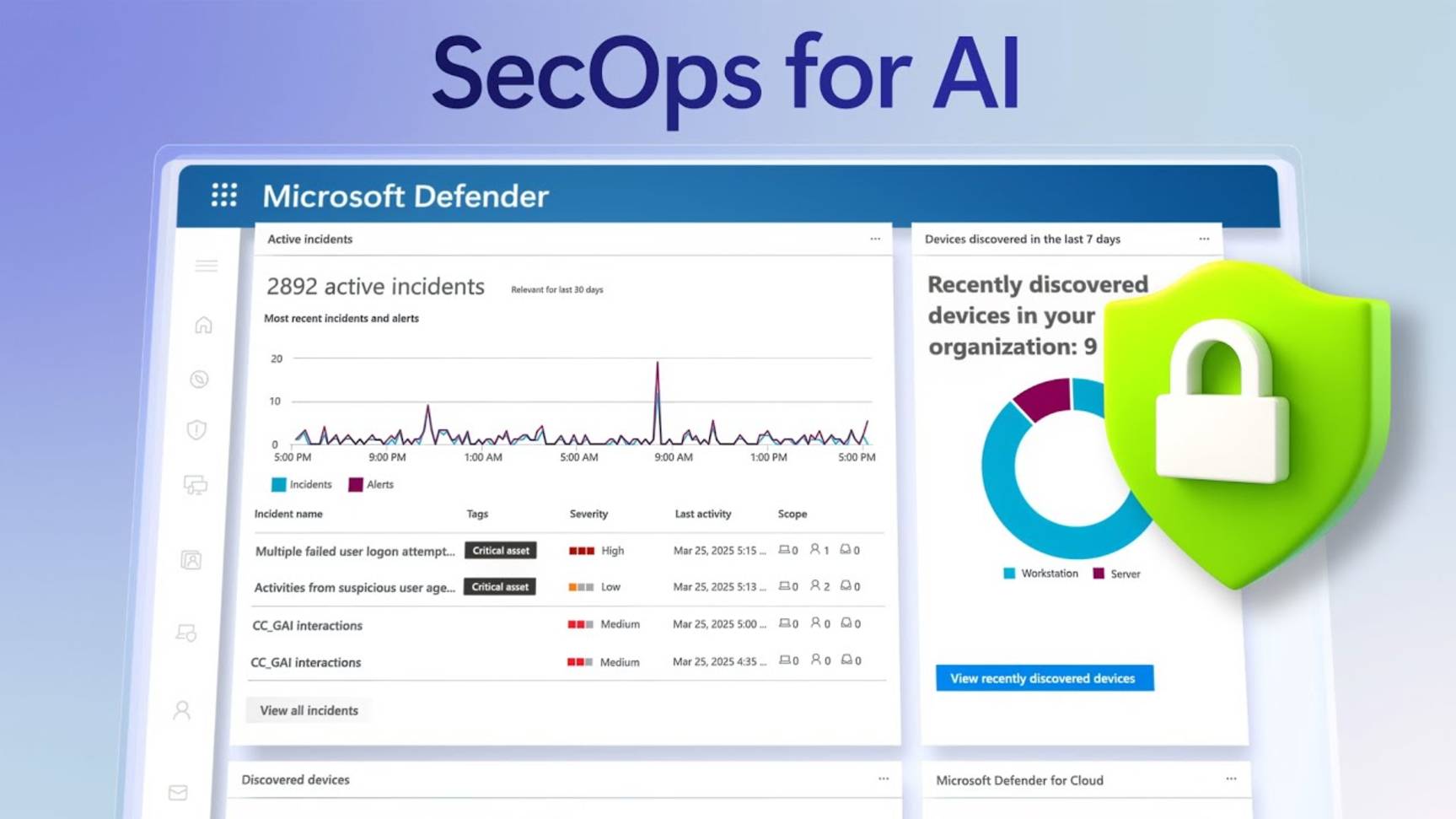This screenshot has height=819, width=1456.
Task: Sort by Last activity column header
Action: (x=703, y=514)
